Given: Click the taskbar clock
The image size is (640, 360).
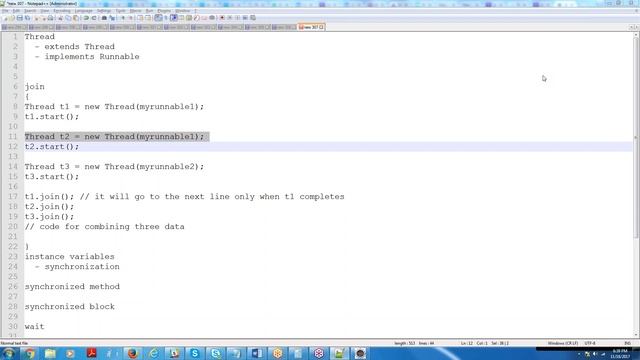Looking at the screenshot, I should click(x=620, y=353).
